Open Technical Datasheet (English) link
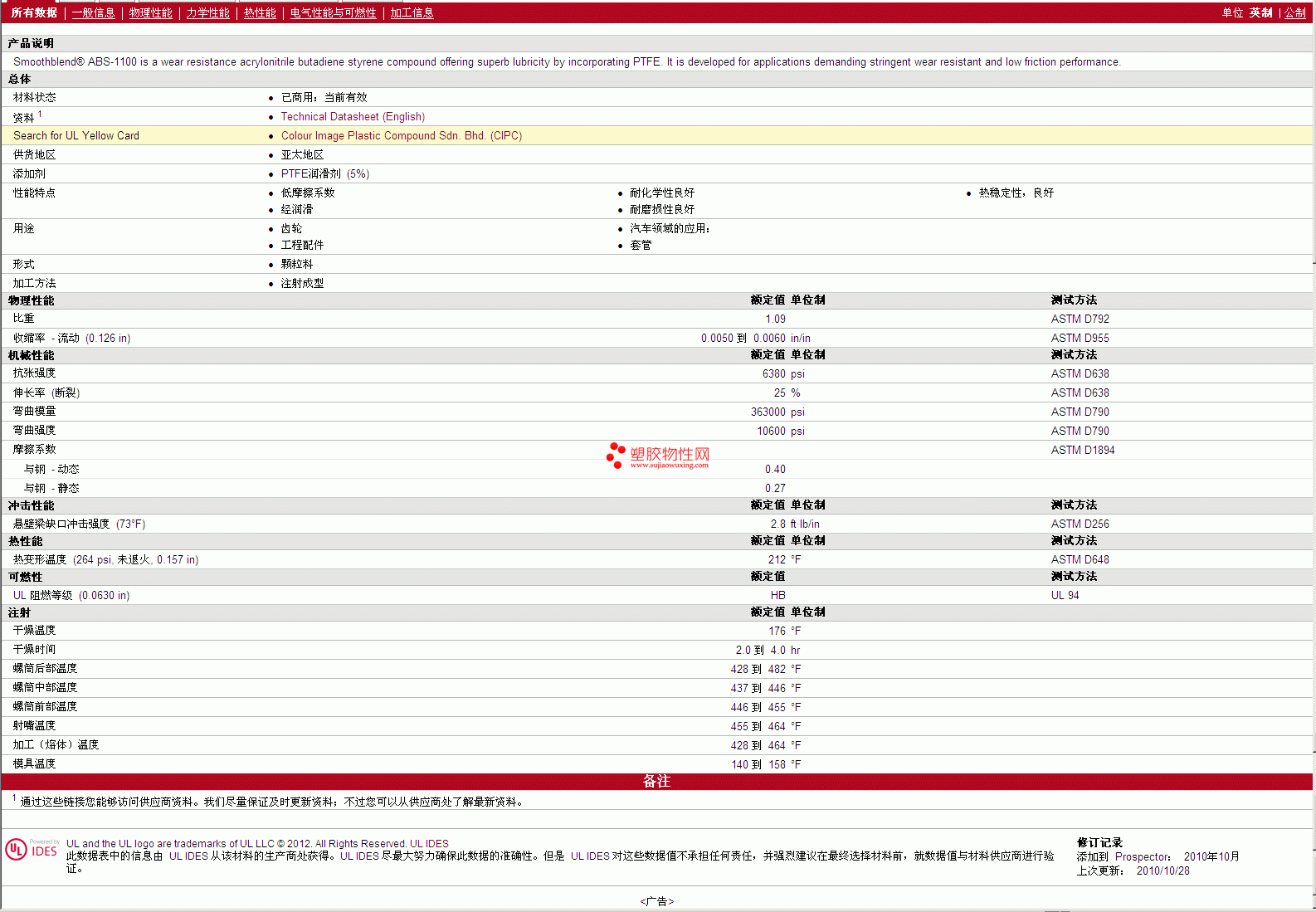 [353, 117]
